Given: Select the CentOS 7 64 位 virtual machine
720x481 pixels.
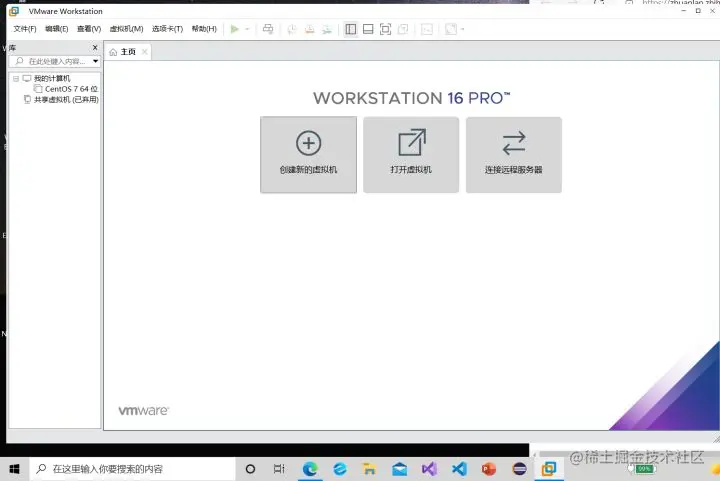Looking at the screenshot, I should [x=71, y=89].
